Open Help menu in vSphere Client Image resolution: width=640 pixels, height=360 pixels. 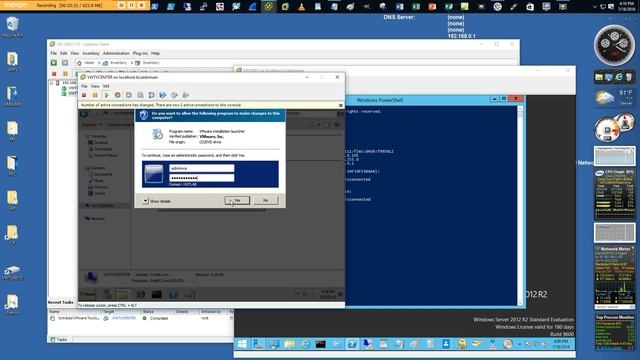coord(156,53)
